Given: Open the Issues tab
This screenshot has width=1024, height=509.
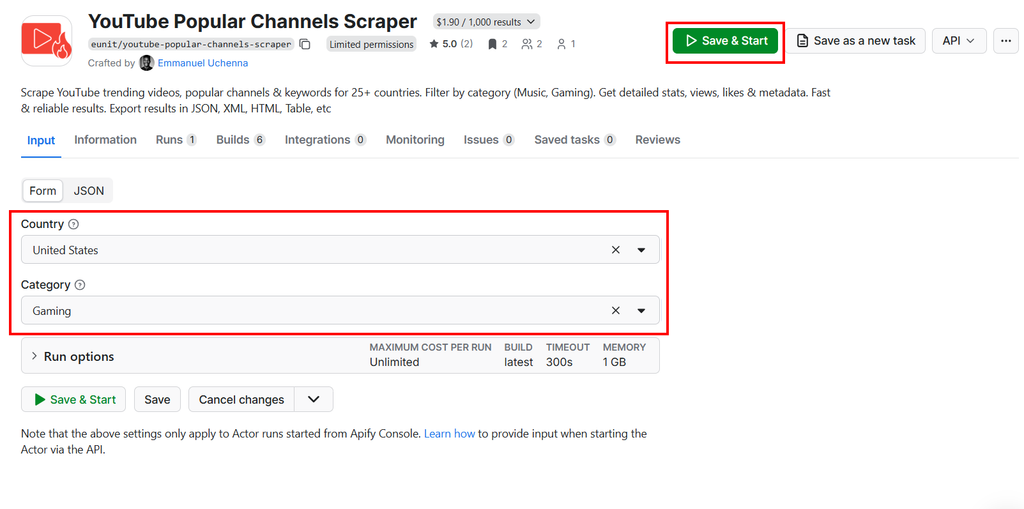Looking at the screenshot, I should [489, 140].
